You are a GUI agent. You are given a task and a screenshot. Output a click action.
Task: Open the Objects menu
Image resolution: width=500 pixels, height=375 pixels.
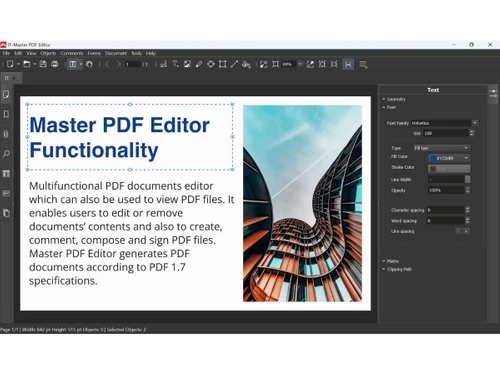[x=48, y=53]
